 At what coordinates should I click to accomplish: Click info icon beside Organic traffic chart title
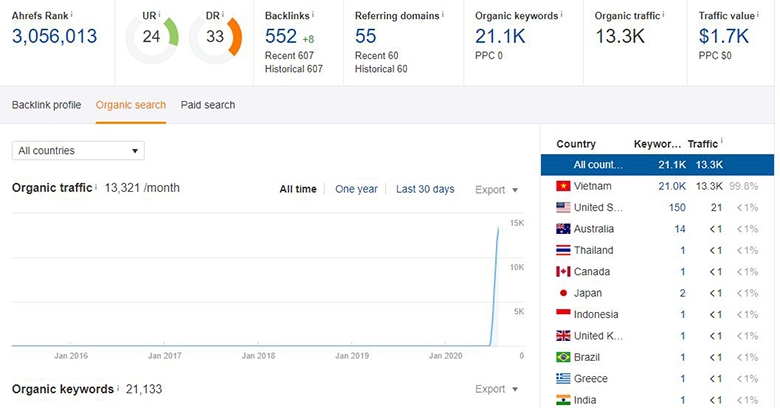[96, 186]
